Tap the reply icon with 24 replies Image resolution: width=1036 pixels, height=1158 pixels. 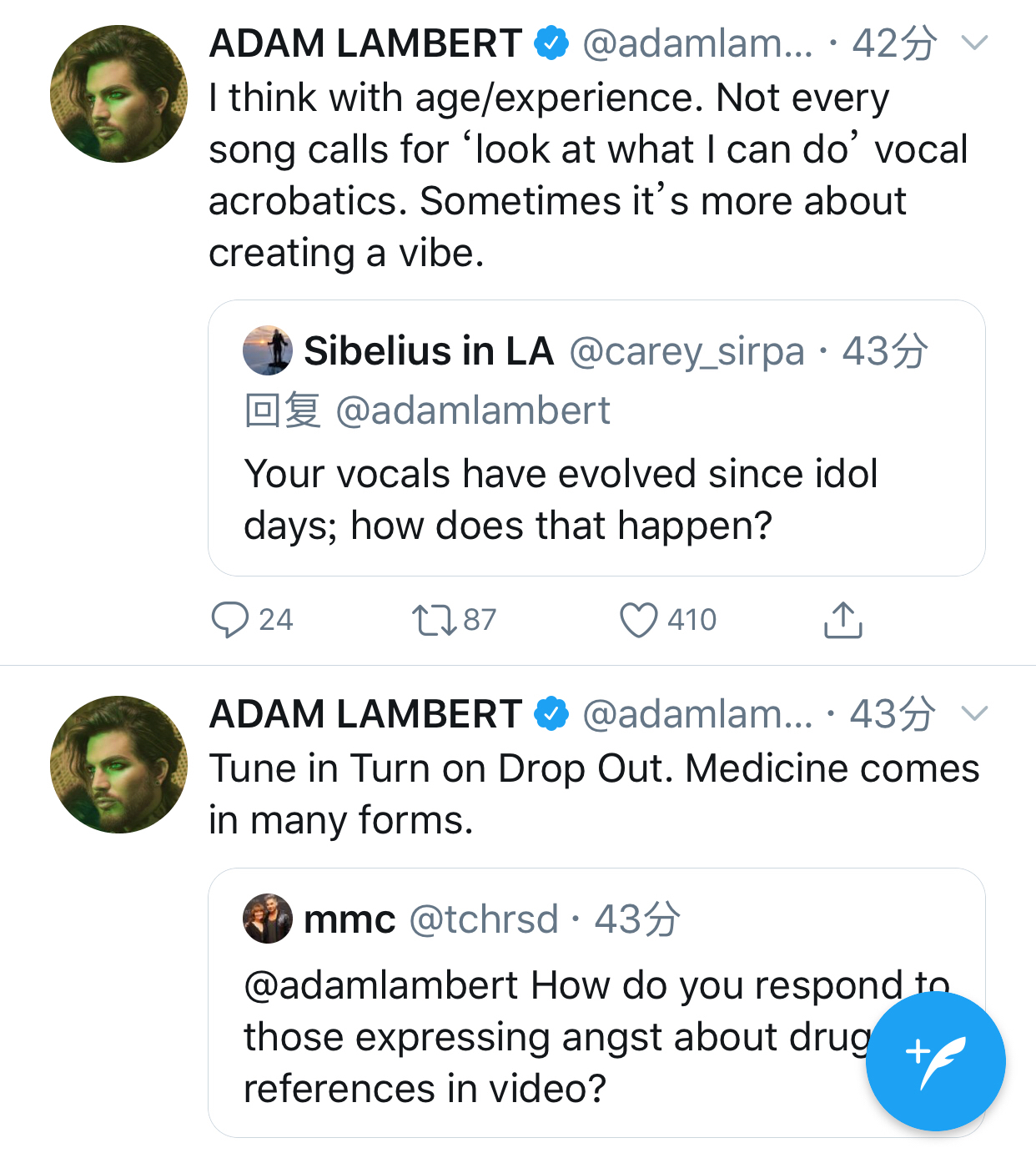230,620
